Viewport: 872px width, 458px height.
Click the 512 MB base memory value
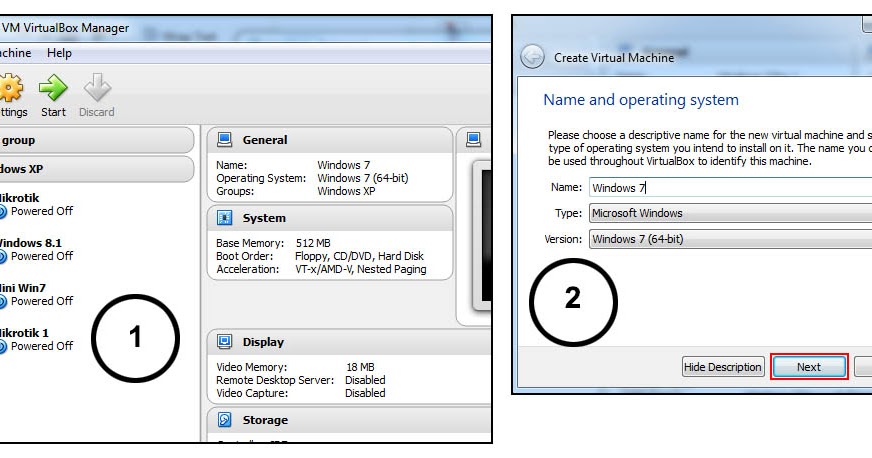point(313,243)
